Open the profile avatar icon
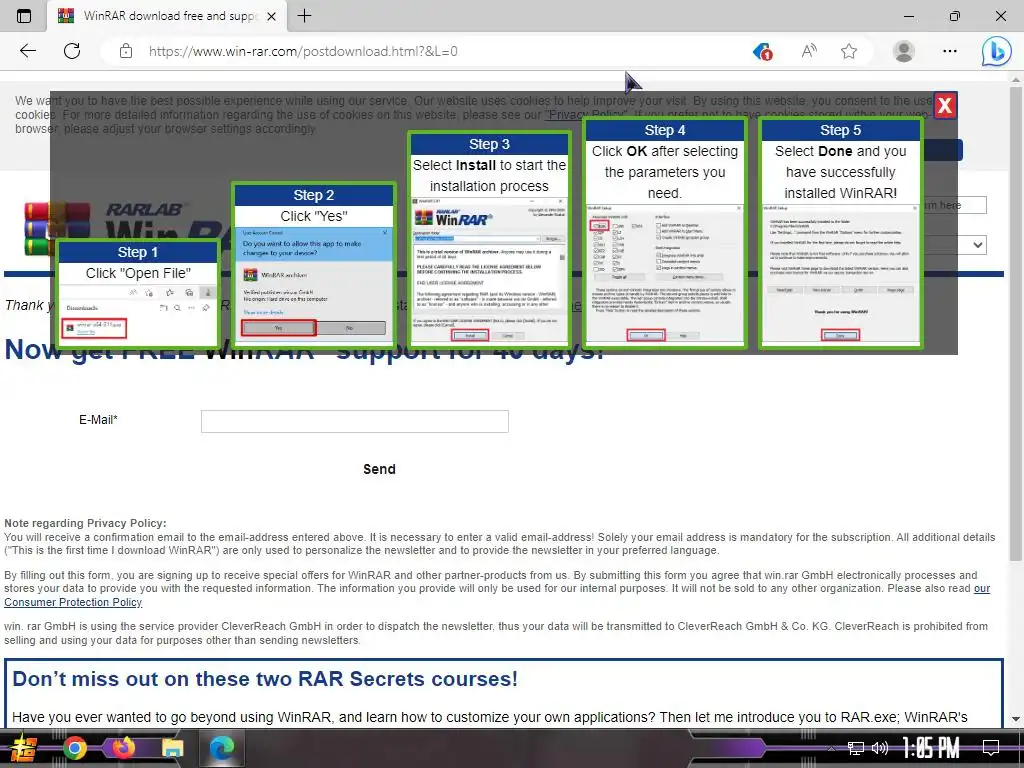The image size is (1024, 768). tap(904, 51)
